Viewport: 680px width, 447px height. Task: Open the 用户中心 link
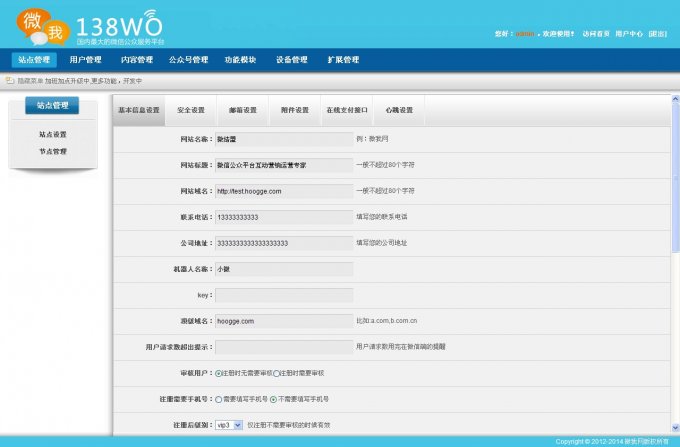[x=629, y=34]
